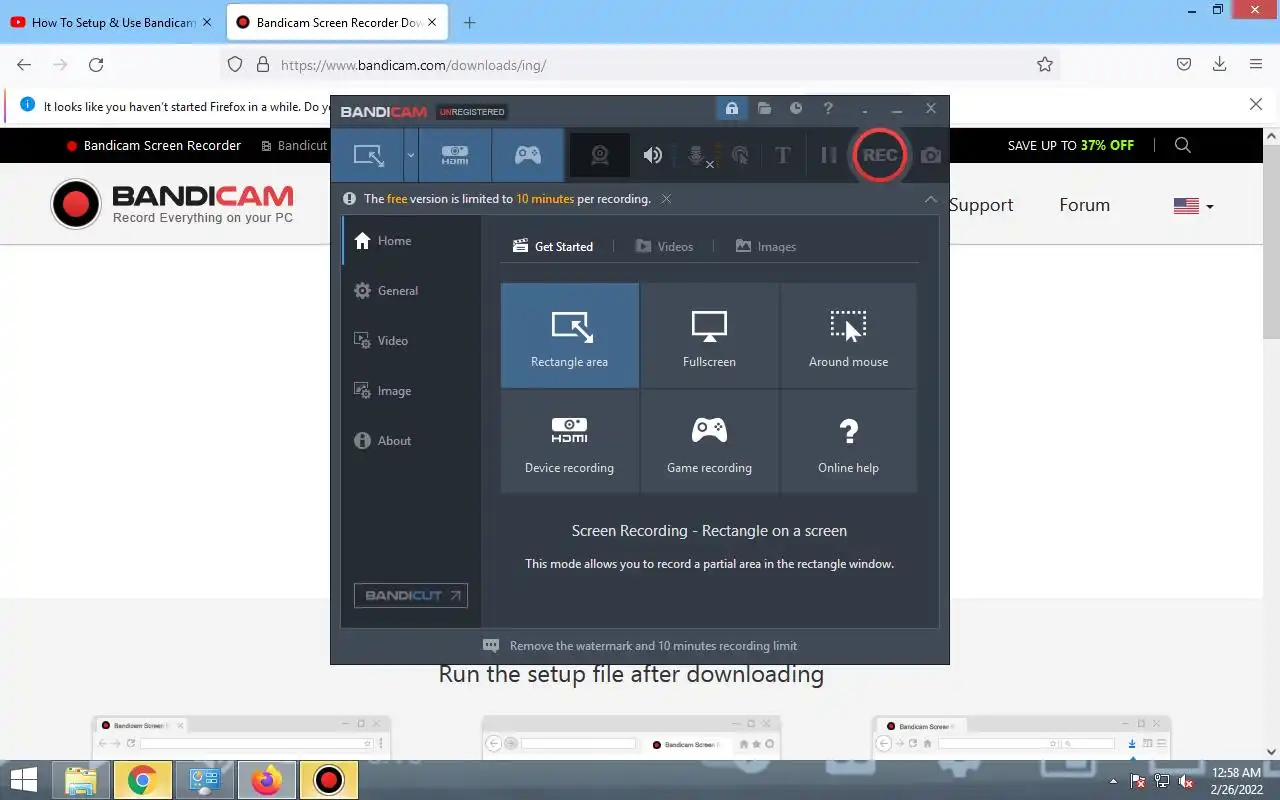Screen dimensions: 1280x800
Task: Switch to the YouTube How To Setup tab
Action: tap(112, 22)
